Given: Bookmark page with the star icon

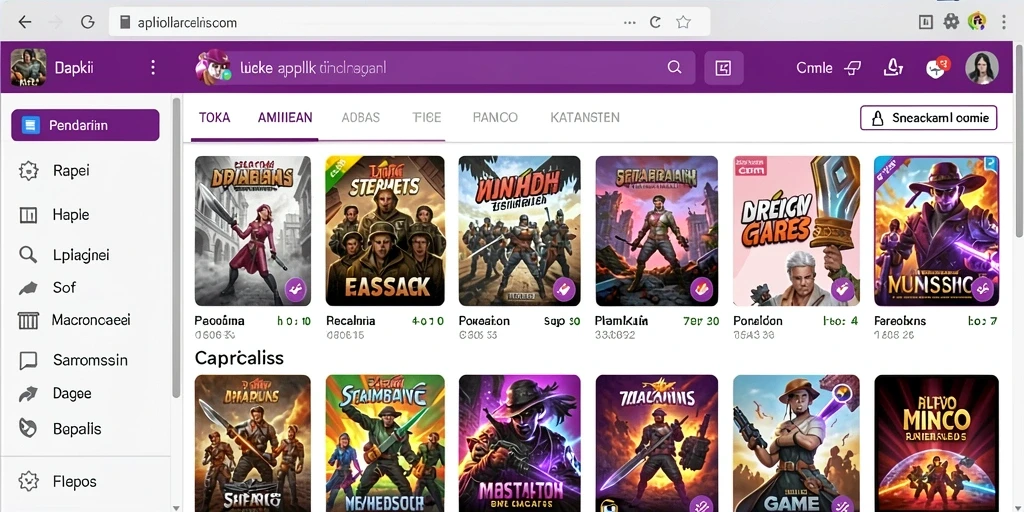Looking at the screenshot, I should pyautogui.click(x=683, y=22).
